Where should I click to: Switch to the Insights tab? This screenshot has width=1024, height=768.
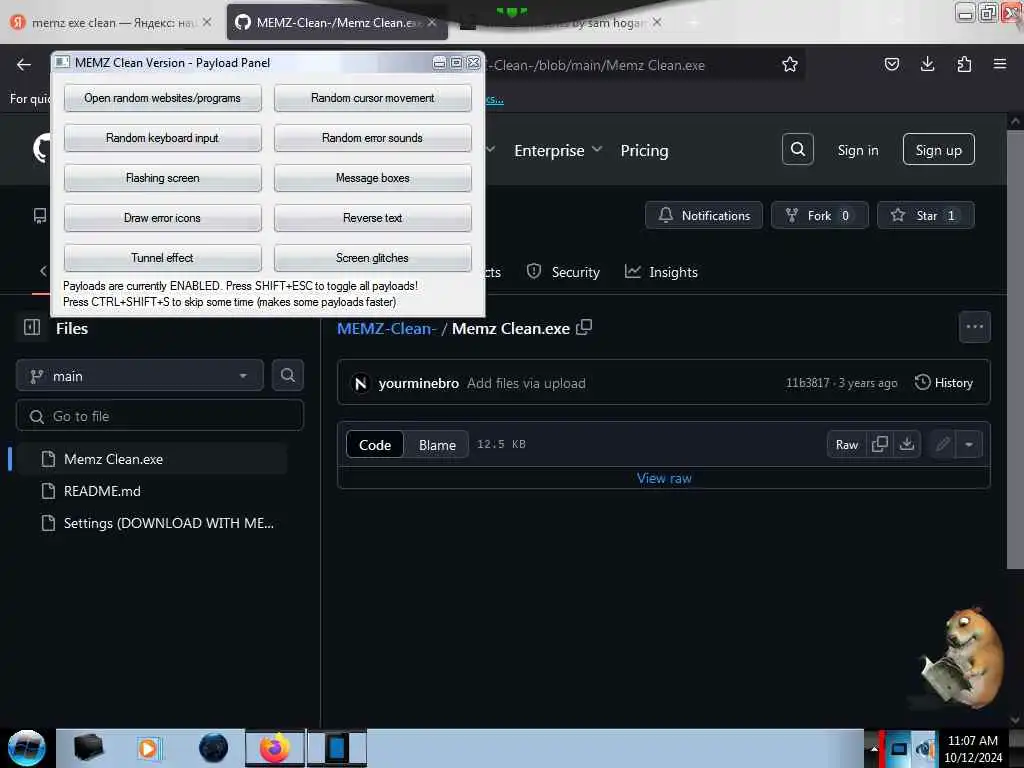[661, 272]
